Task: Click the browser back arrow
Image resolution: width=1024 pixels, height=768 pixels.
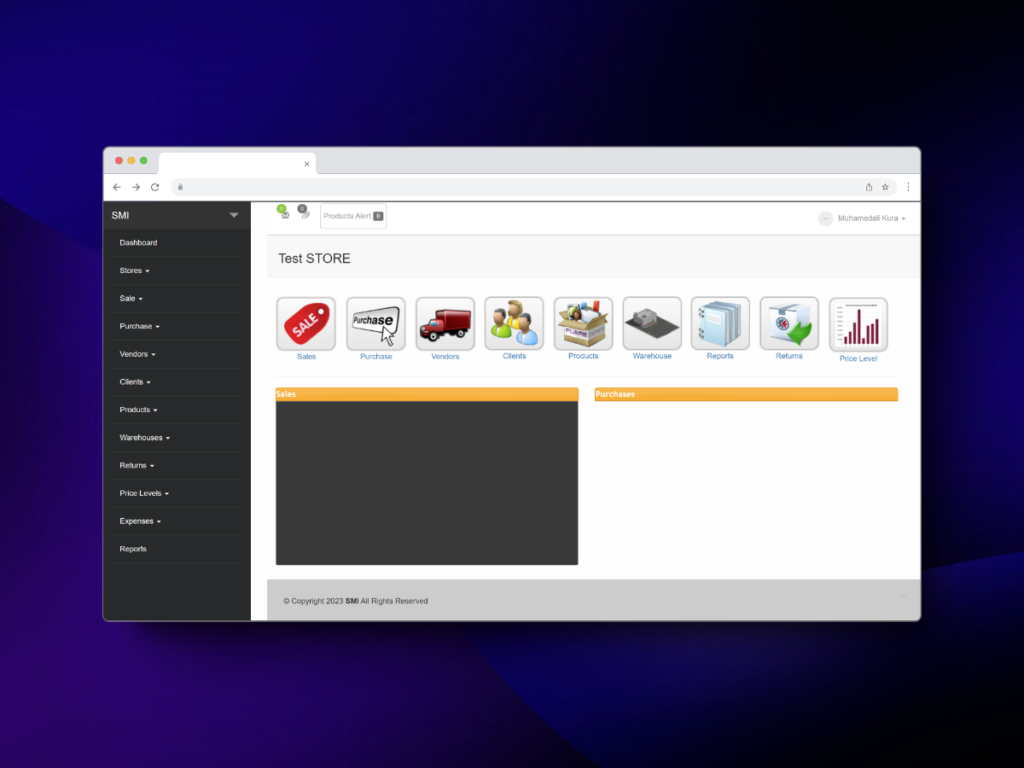Action: (117, 187)
